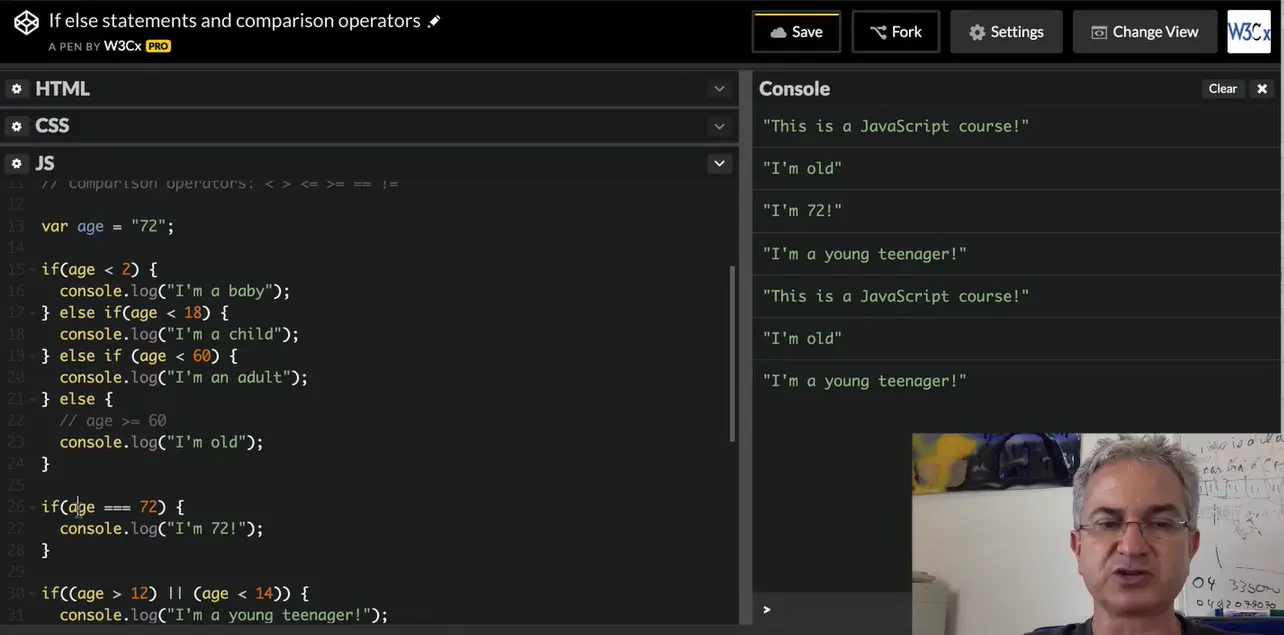
Task: Click the console command input prompt
Action: (832, 609)
